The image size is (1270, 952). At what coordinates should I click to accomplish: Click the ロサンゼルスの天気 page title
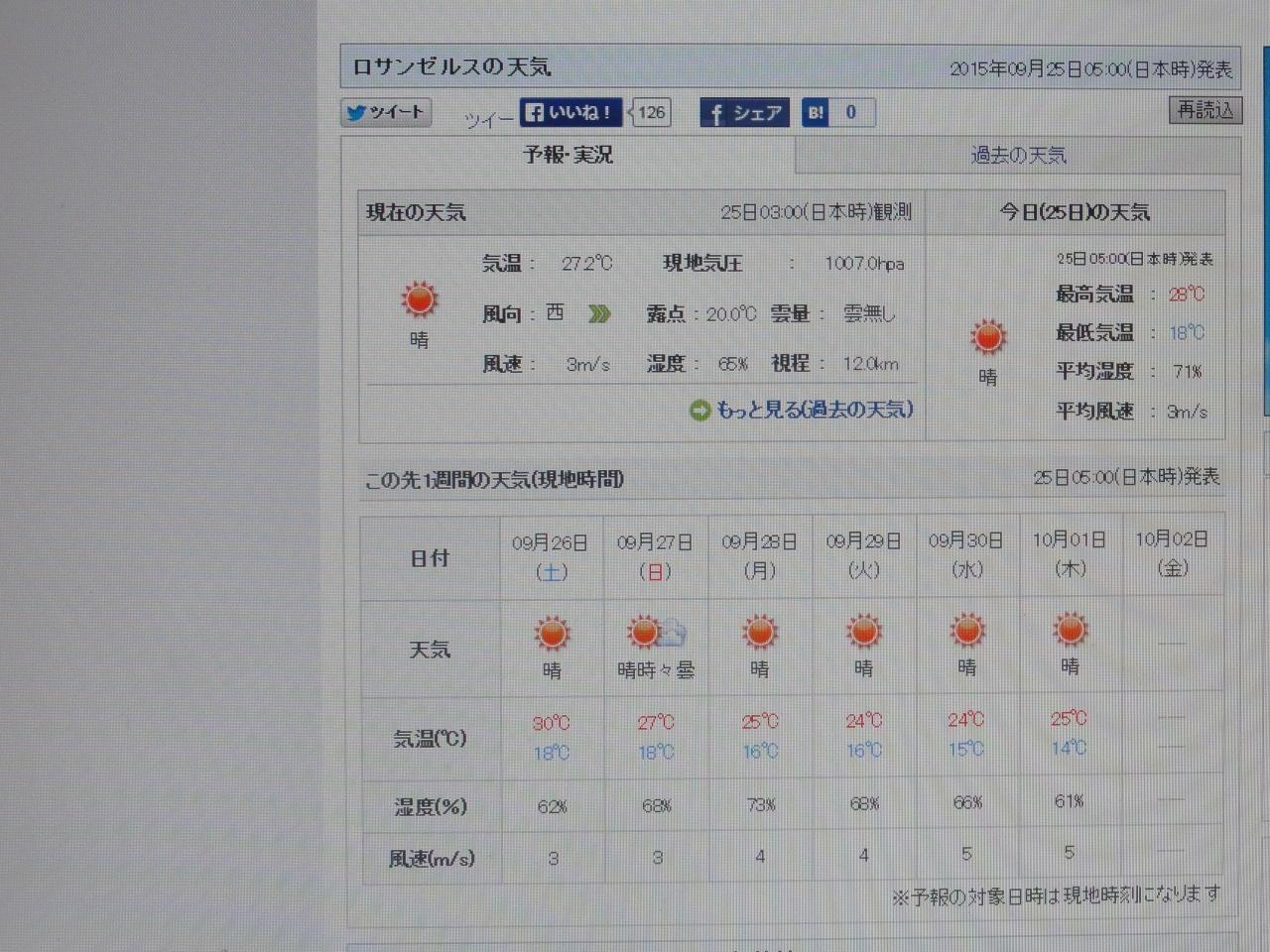(x=451, y=67)
